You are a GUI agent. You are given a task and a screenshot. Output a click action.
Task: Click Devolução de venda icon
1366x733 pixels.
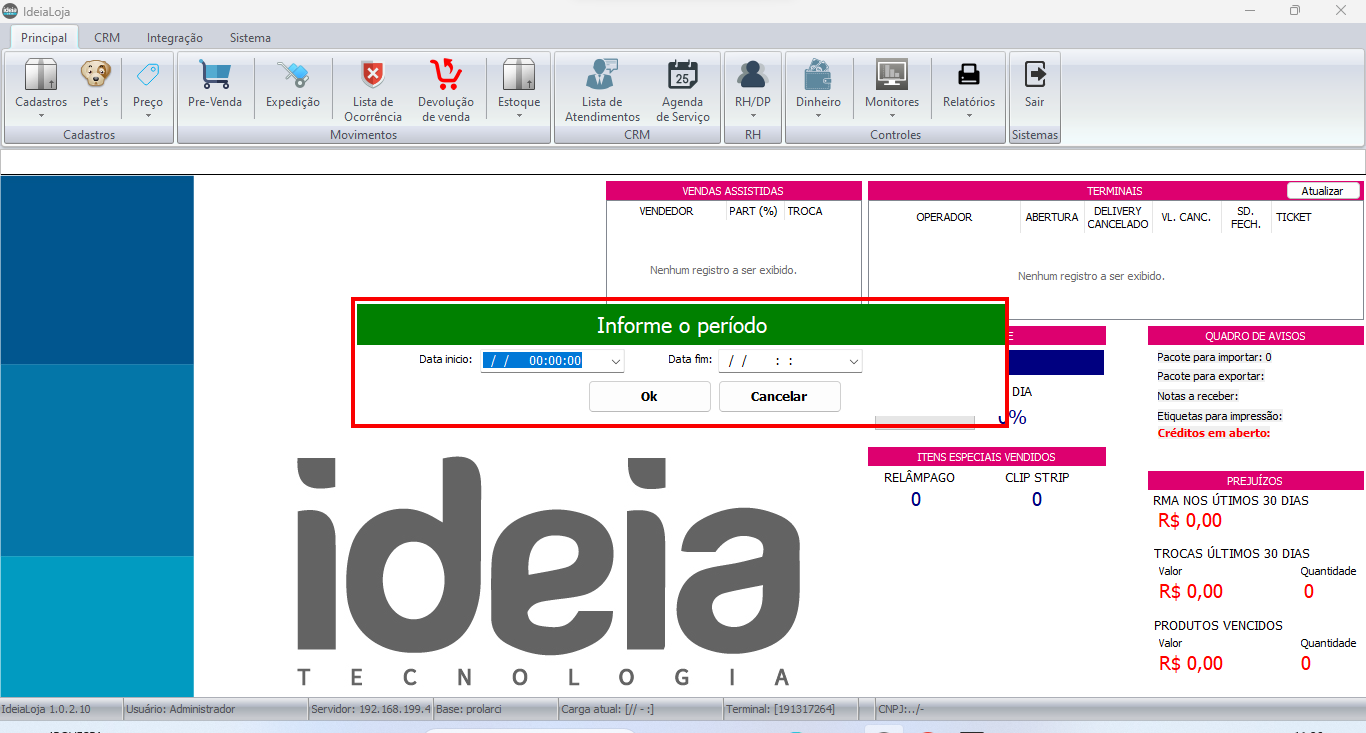[446, 76]
